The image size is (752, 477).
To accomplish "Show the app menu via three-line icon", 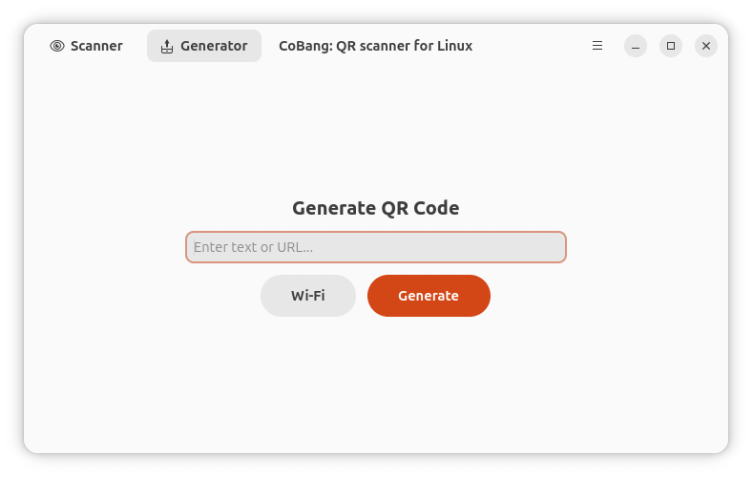I will 597,46.
